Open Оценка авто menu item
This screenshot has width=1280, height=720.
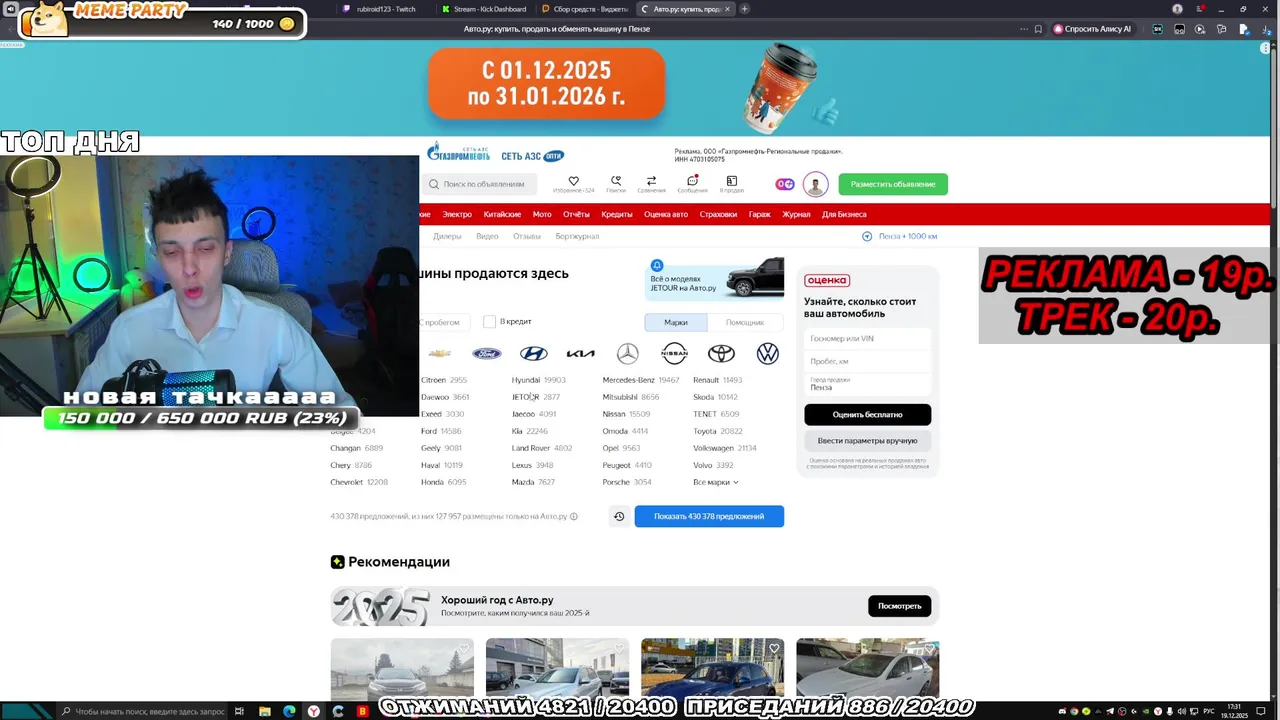coord(666,214)
